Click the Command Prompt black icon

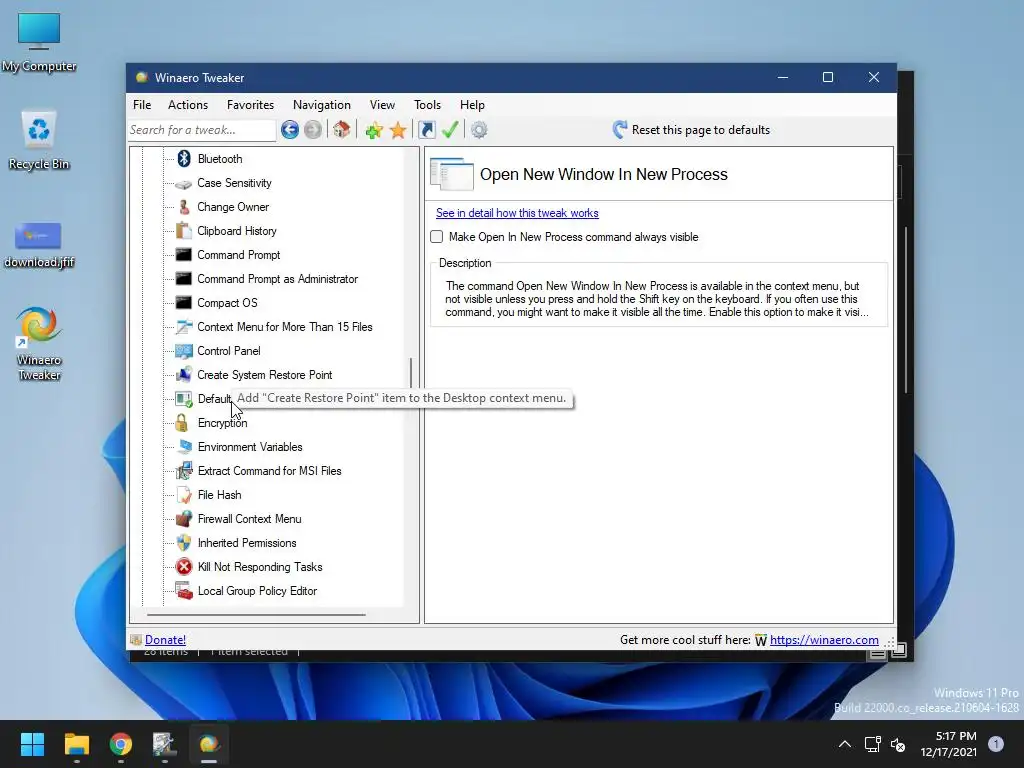(184, 255)
